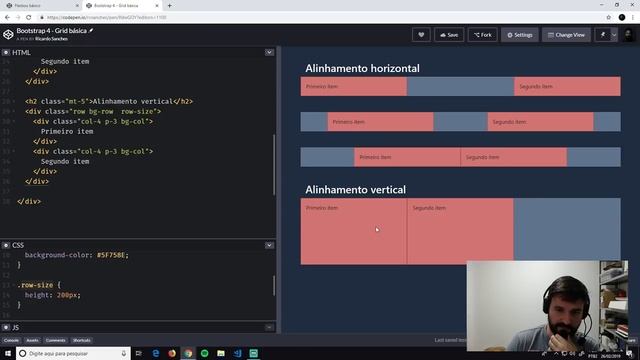Activate the taskbar search microphone
Image resolution: width=640 pixels, height=360 pixels.
pos(124,353)
